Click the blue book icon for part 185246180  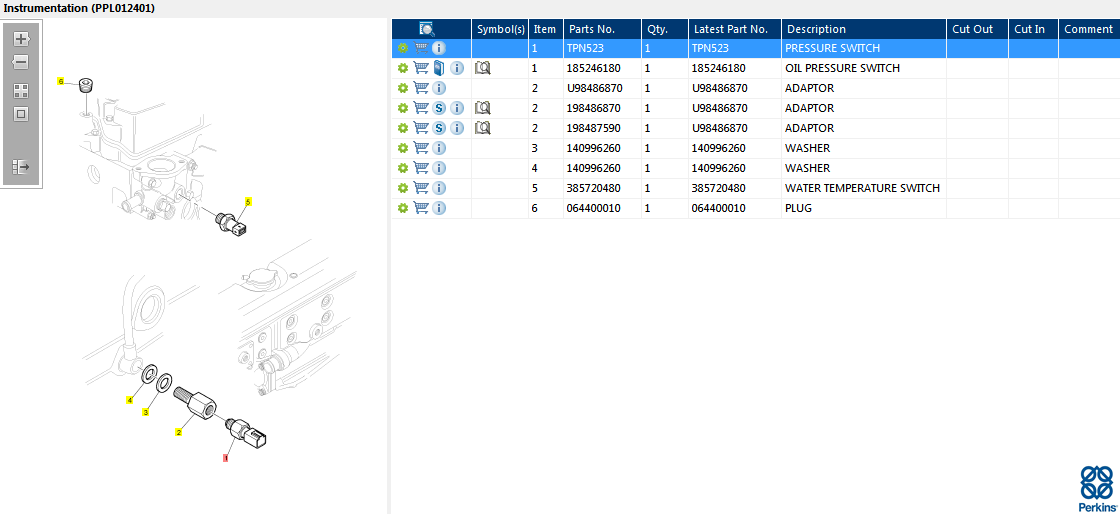click(x=438, y=68)
